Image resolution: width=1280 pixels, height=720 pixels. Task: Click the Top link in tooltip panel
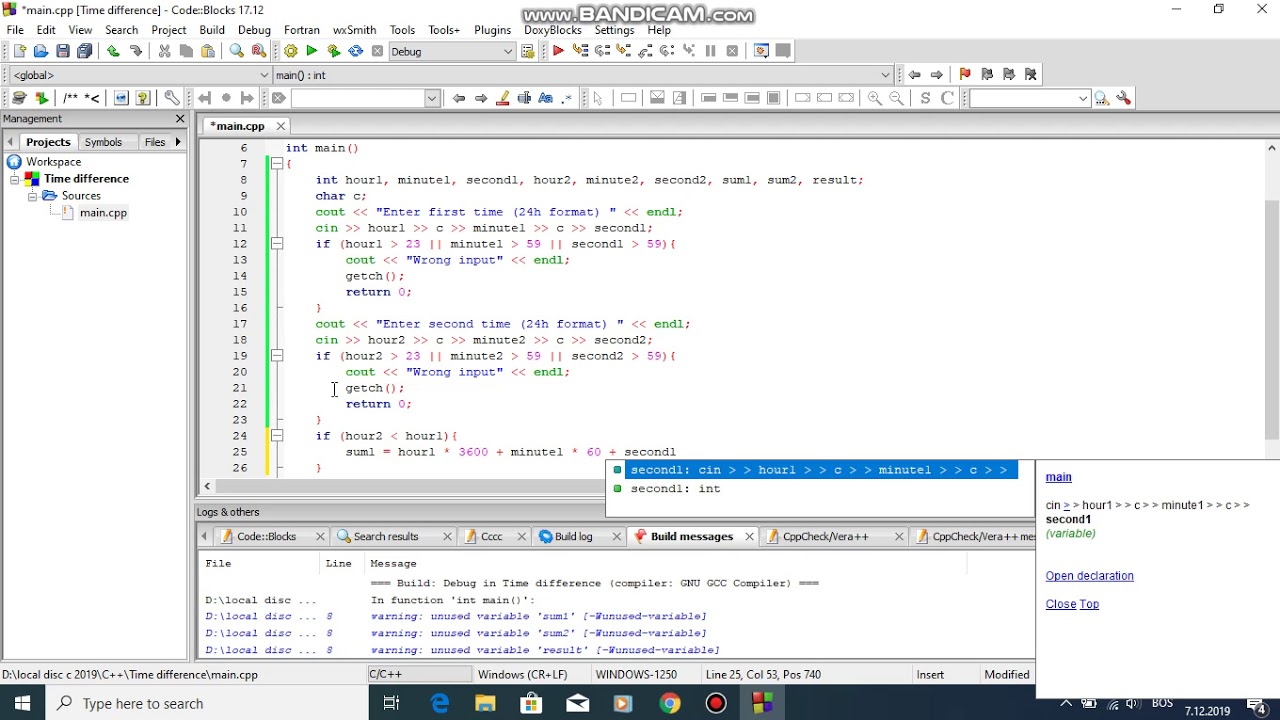point(1089,604)
